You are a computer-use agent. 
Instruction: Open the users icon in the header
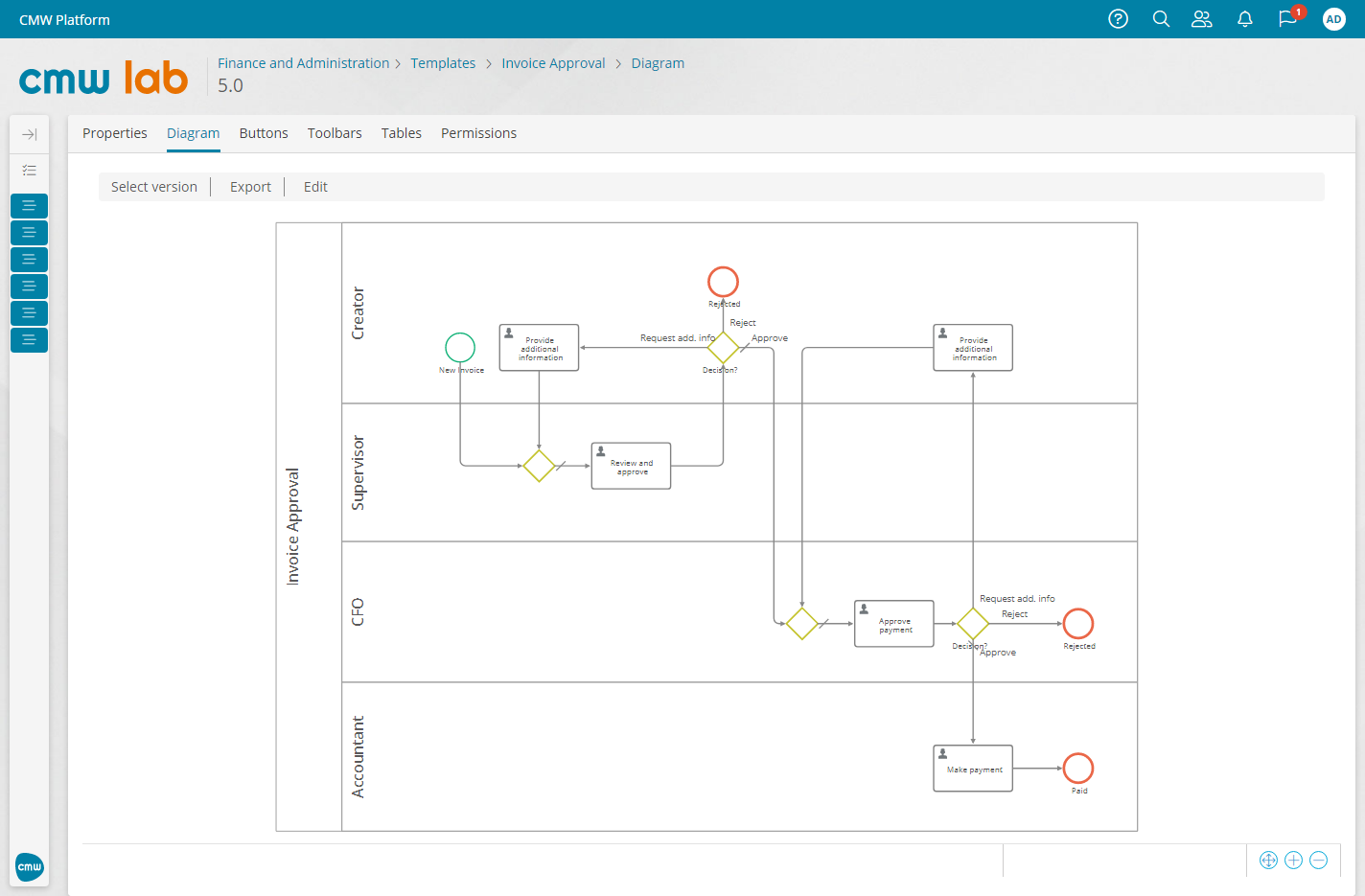[x=1201, y=19]
